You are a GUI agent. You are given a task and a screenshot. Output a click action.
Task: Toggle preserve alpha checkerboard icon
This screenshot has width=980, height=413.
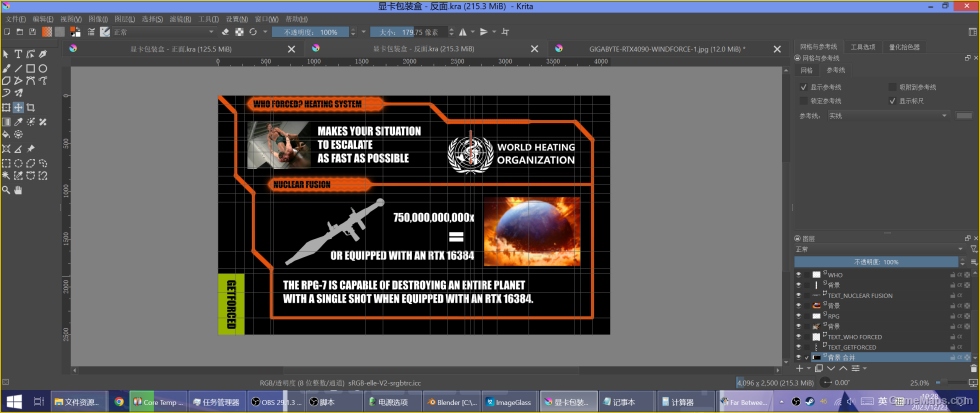[x=239, y=32]
